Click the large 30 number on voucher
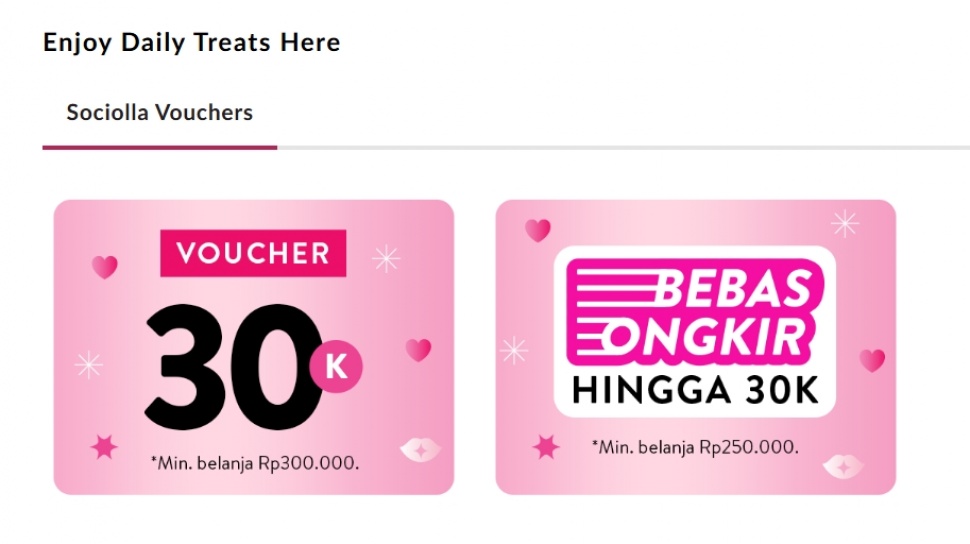The width and height of the screenshot is (970, 544). tap(233, 366)
